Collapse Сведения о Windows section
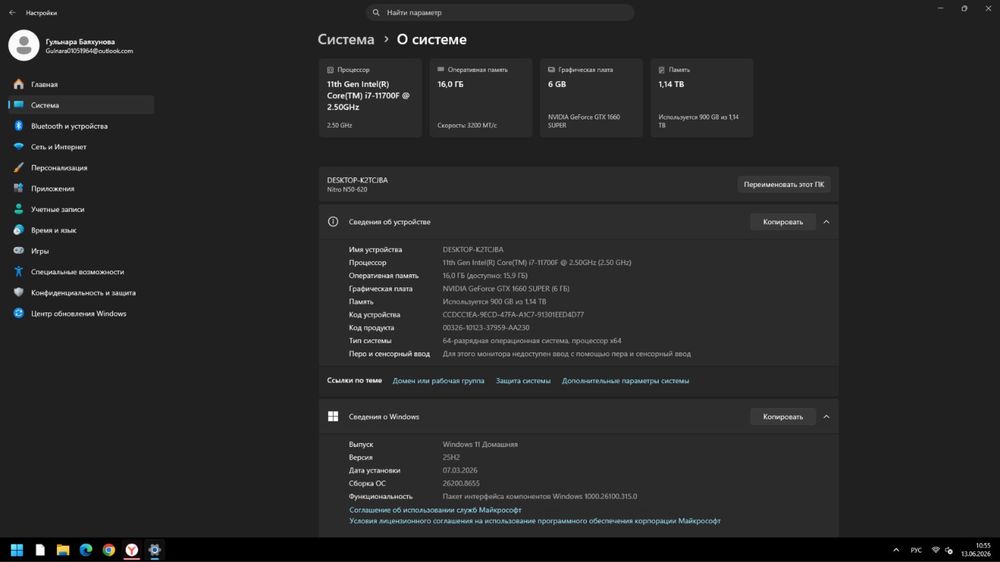The image size is (1000, 562). point(826,417)
